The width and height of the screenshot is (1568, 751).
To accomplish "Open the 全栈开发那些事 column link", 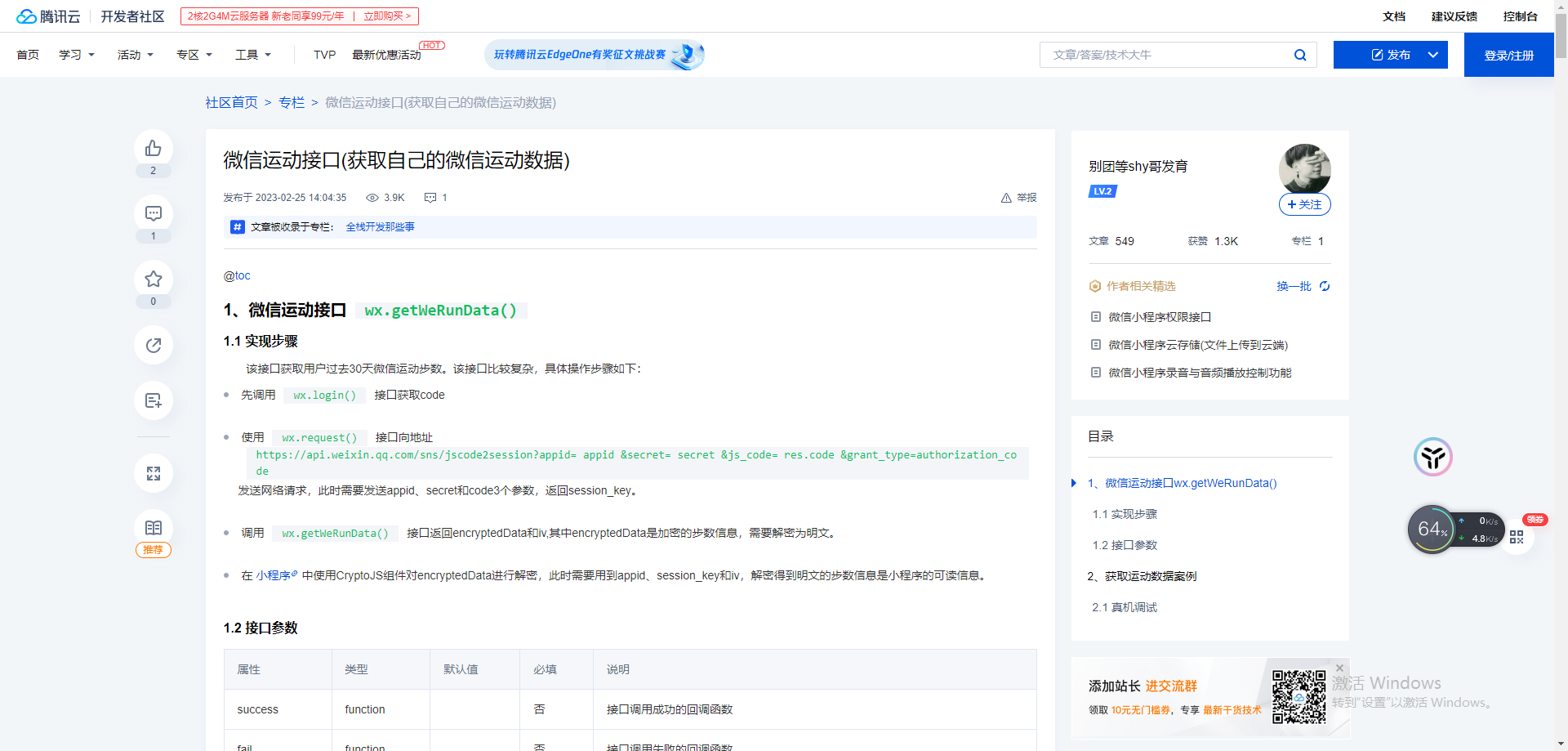I will (x=381, y=227).
